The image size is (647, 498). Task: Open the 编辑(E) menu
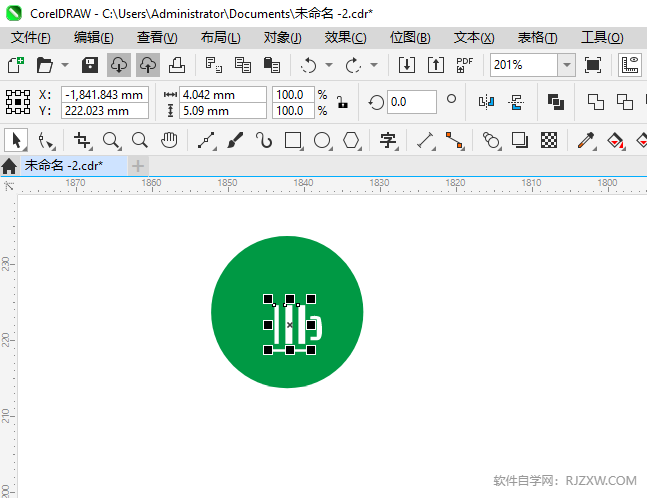(94, 38)
